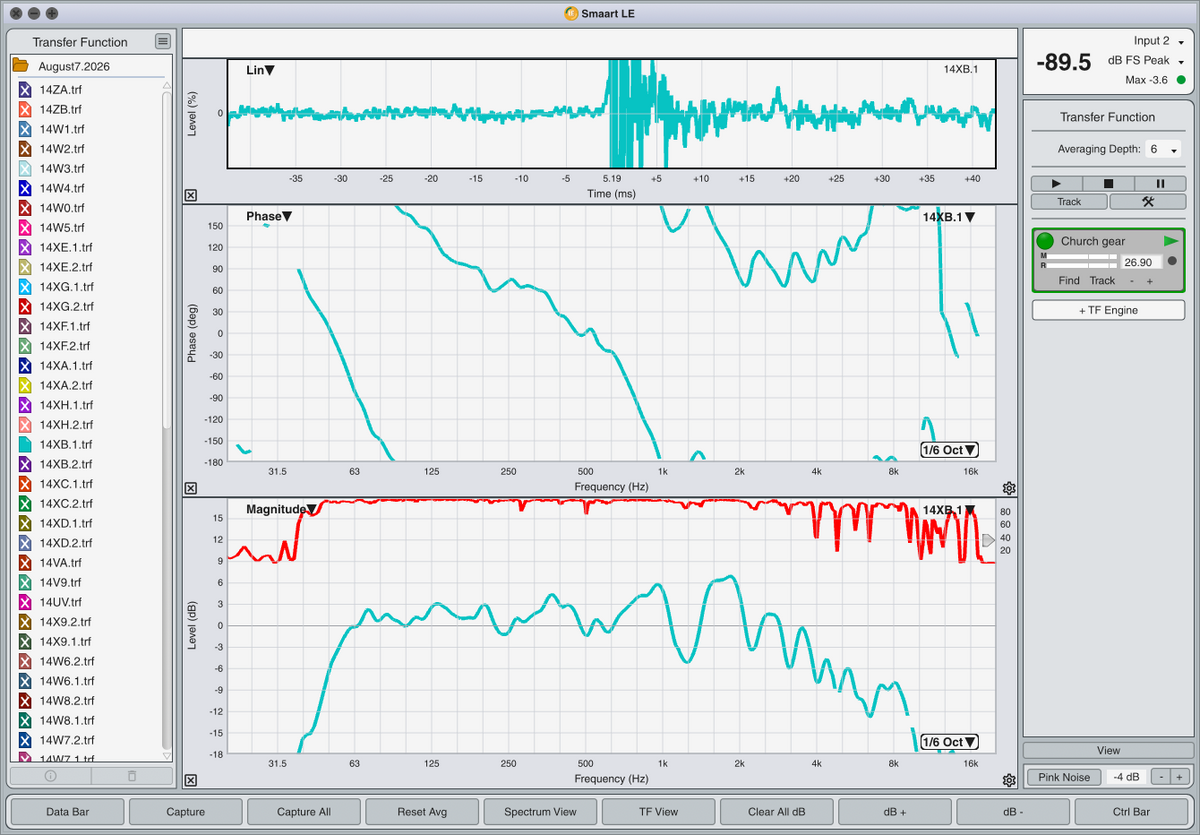This screenshot has width=1200, height=835.
Task: Click the red 14ZB.trf file icon
Action: [x=26, y=109]
